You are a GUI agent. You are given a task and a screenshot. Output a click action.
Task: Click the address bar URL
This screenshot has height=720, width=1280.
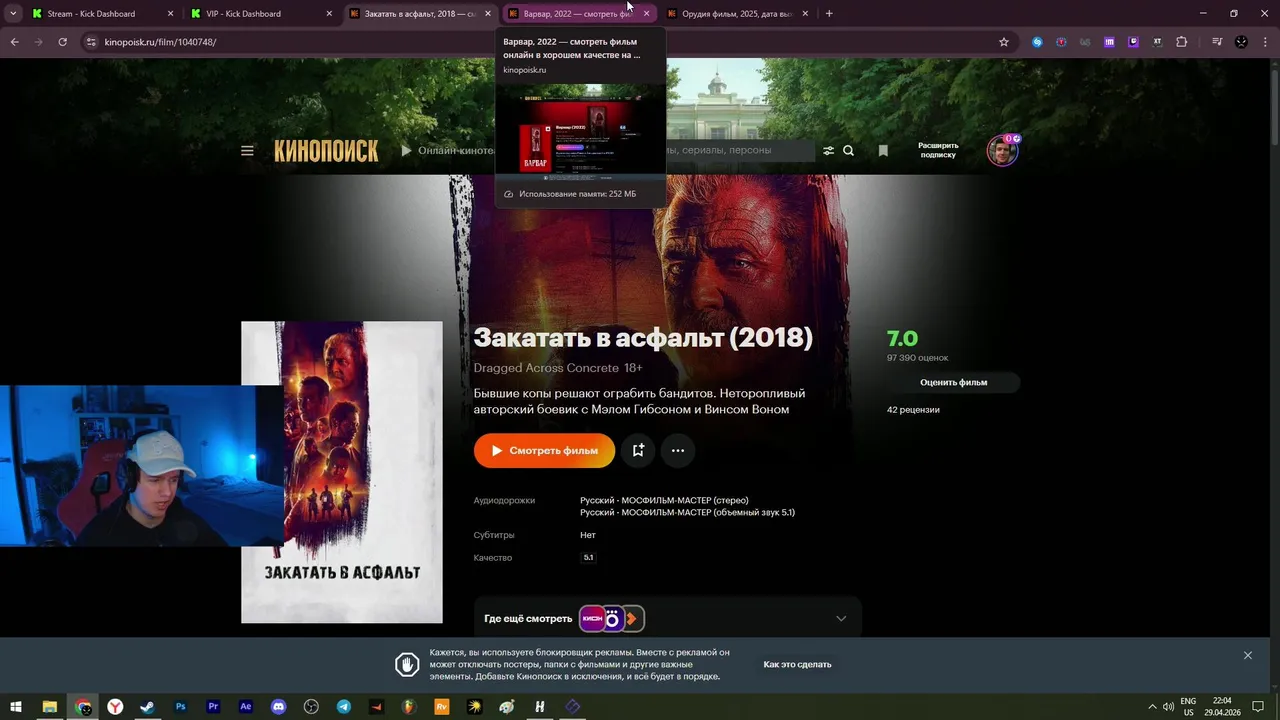pyautogui.click(x=160, y=42)
